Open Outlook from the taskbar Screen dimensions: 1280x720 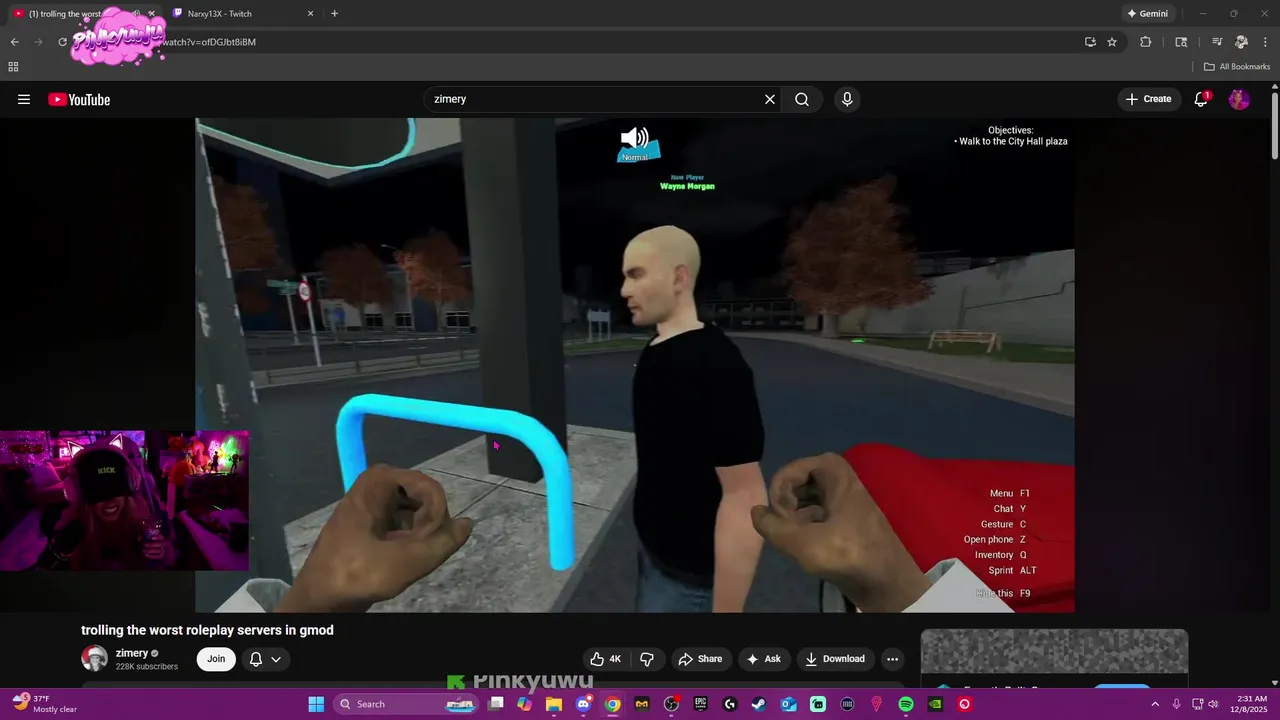(789, 704)
